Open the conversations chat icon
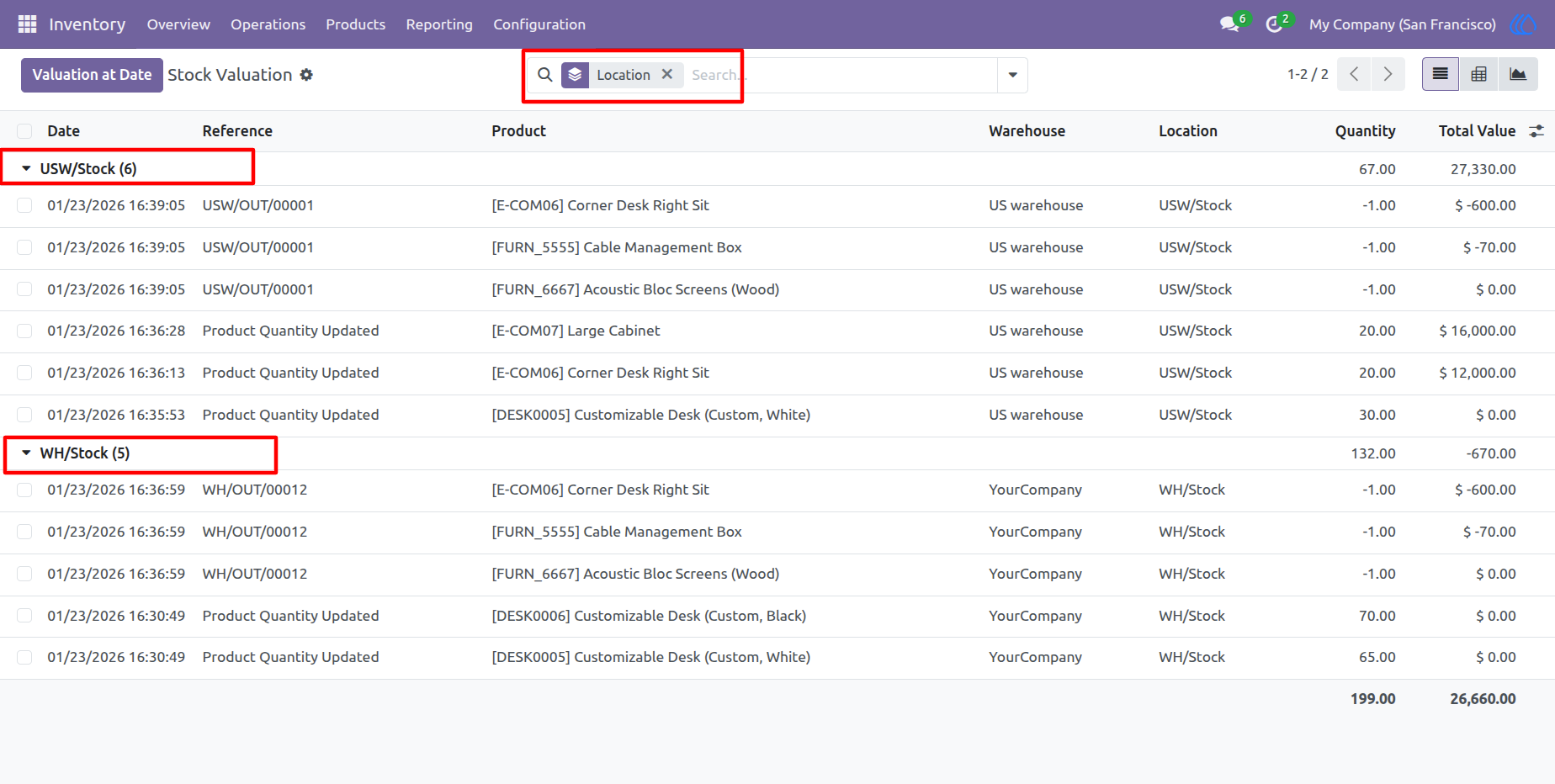This screenshot has height=784, width=1555. click(x=1229, y=24)
